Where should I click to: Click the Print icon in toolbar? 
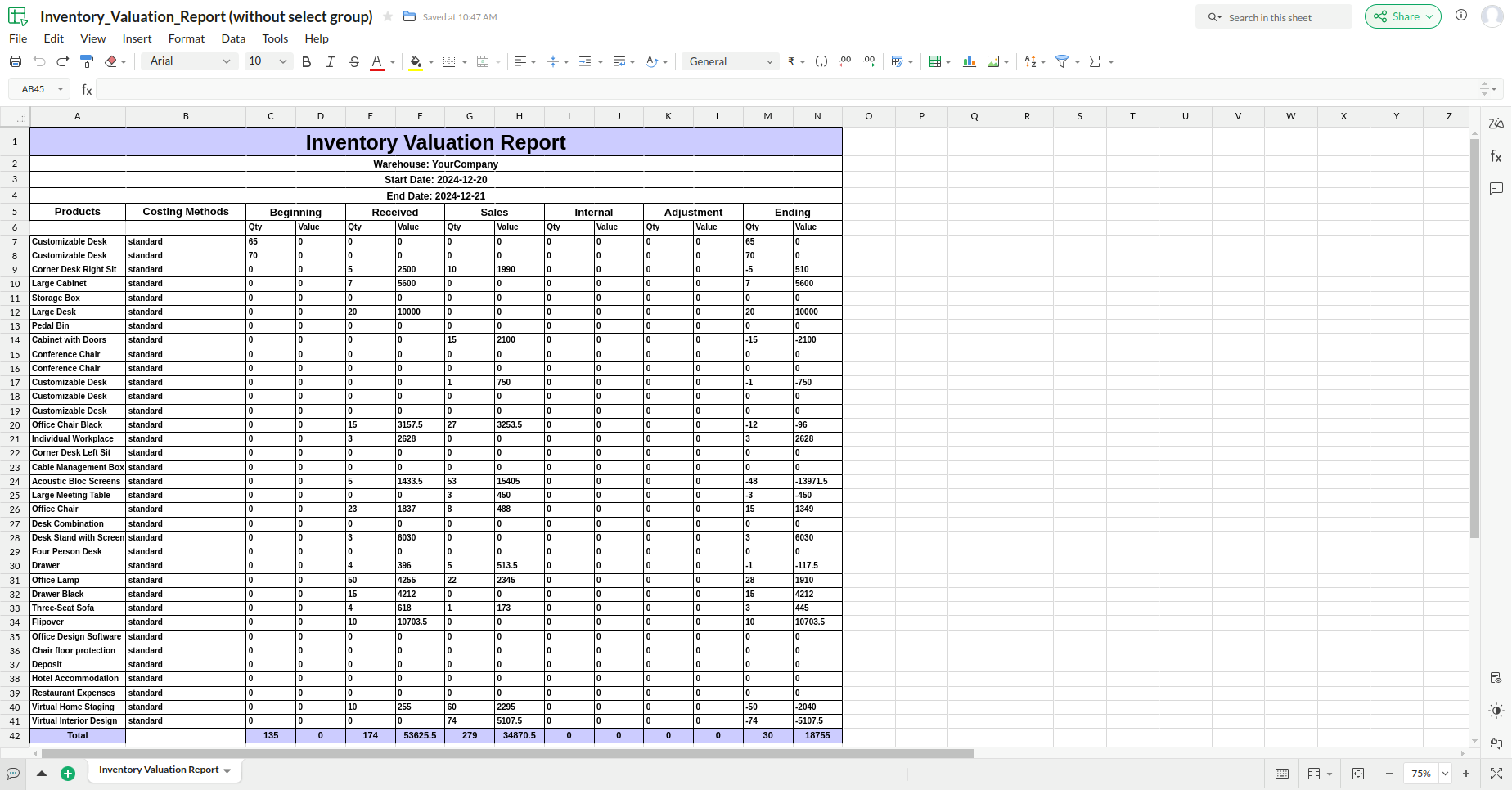tap(15, 61)
